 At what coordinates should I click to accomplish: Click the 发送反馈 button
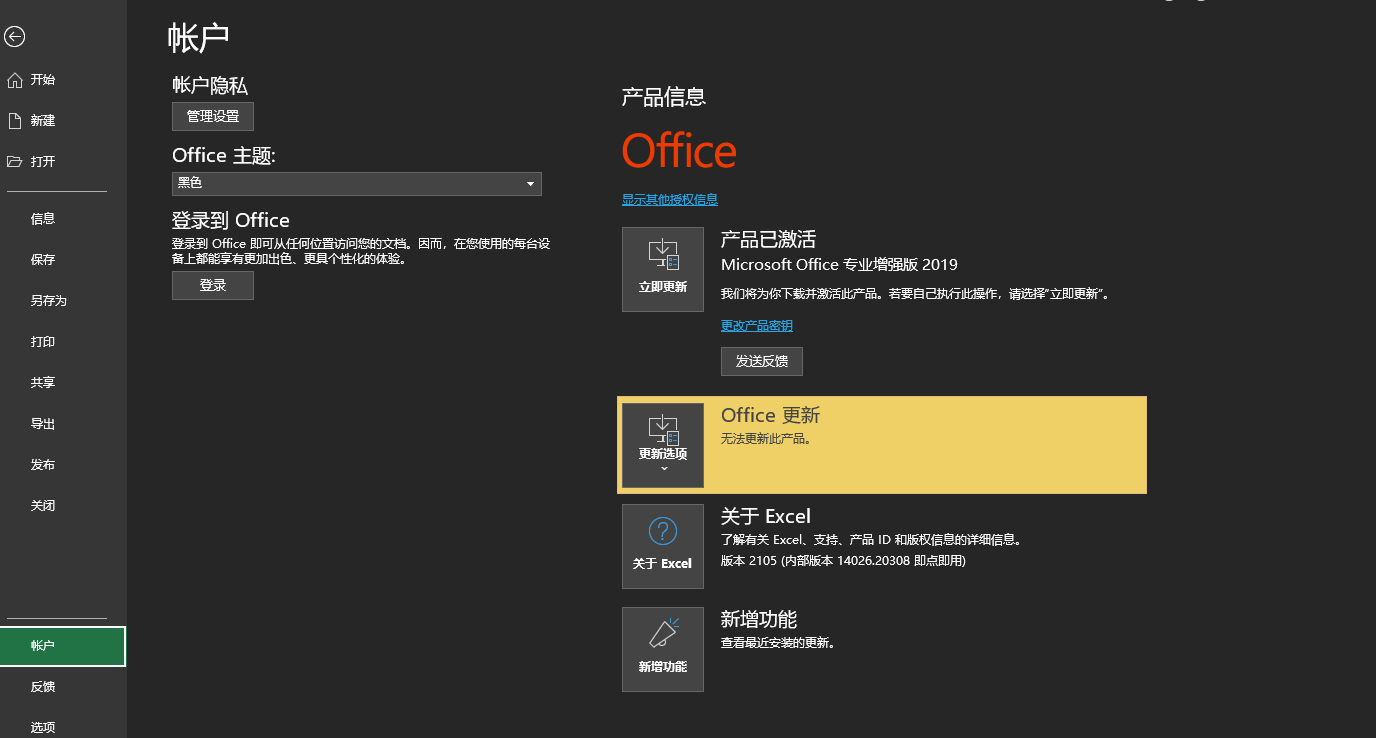tap(762, 361)
